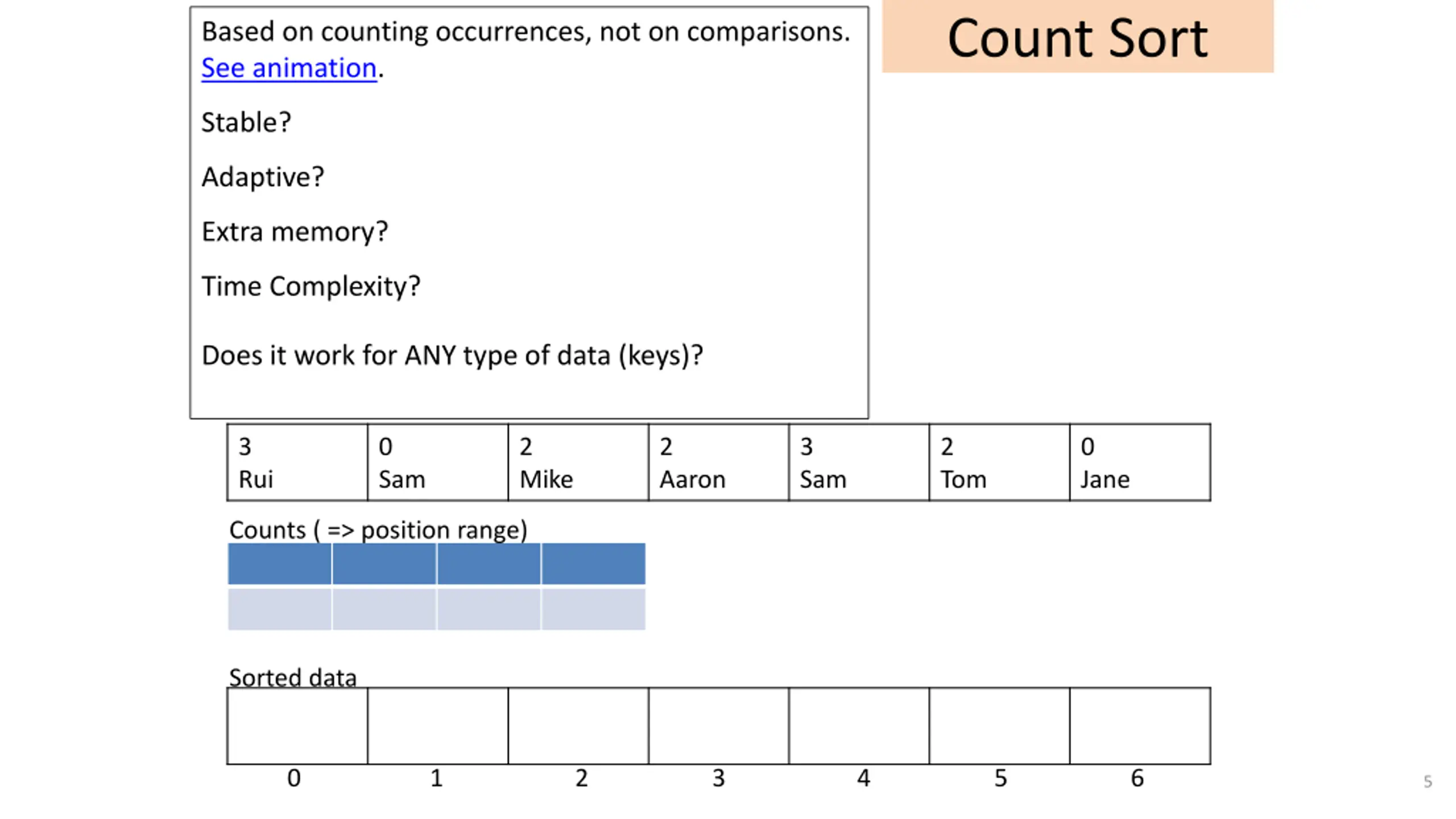This screenshot has height=819, width=1456.
Task: Click the 0 Jane cell
Action: click(1140, 462)
